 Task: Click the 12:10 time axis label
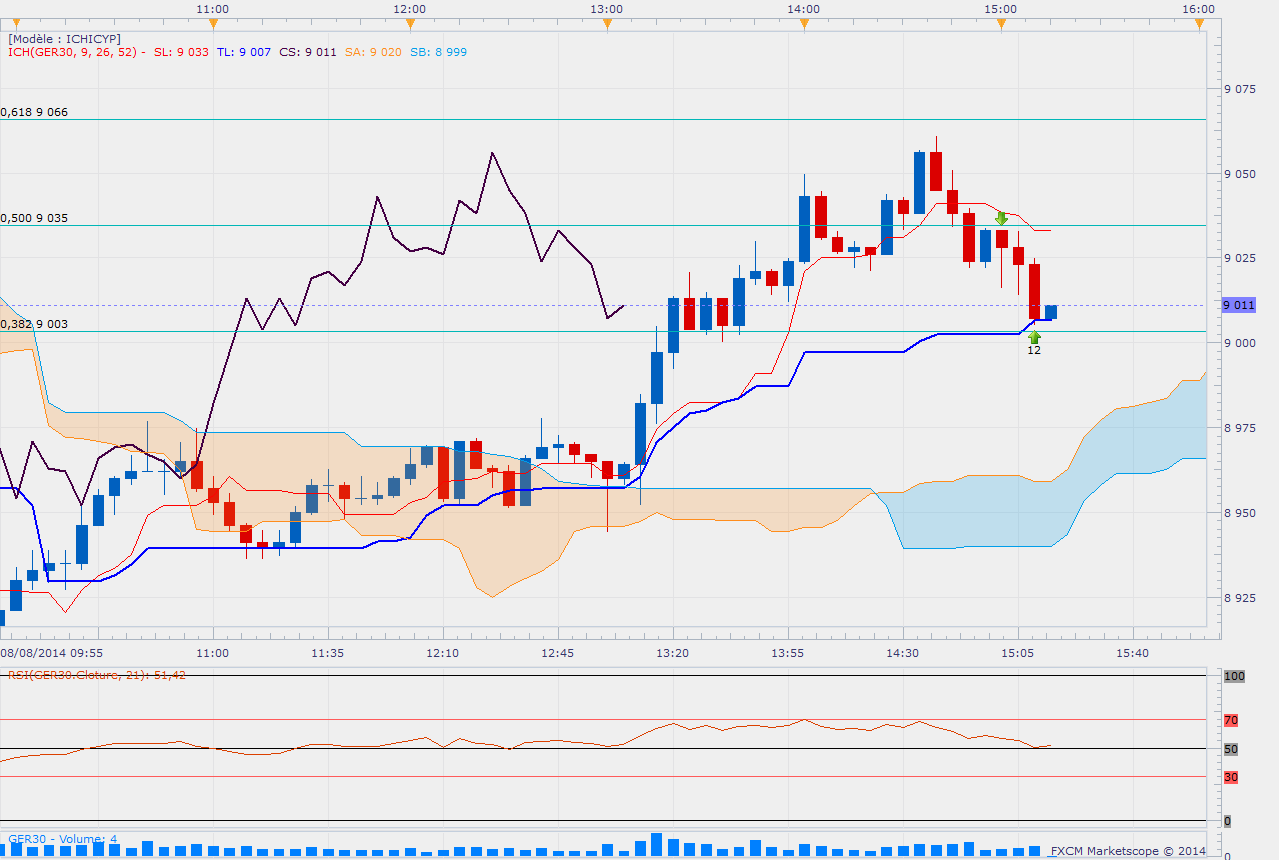pyautogui.click(x=442, y=652)
